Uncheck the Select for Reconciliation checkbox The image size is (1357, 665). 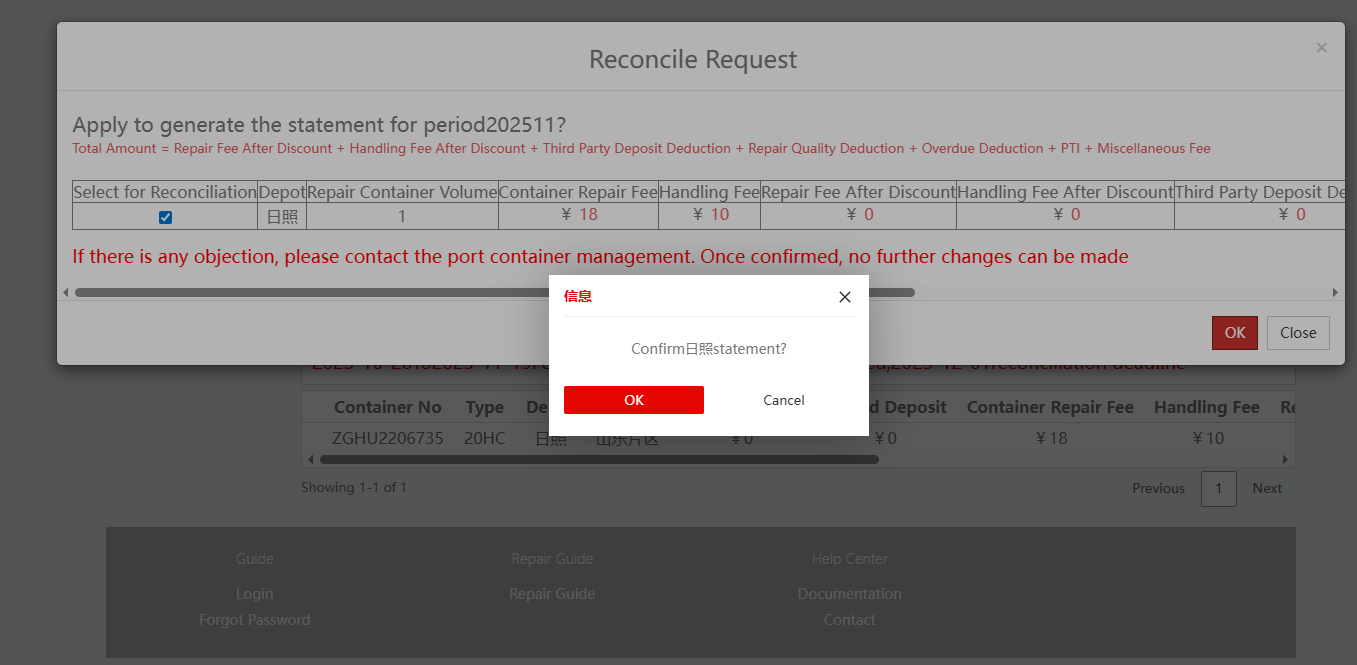tap(165, 217)
